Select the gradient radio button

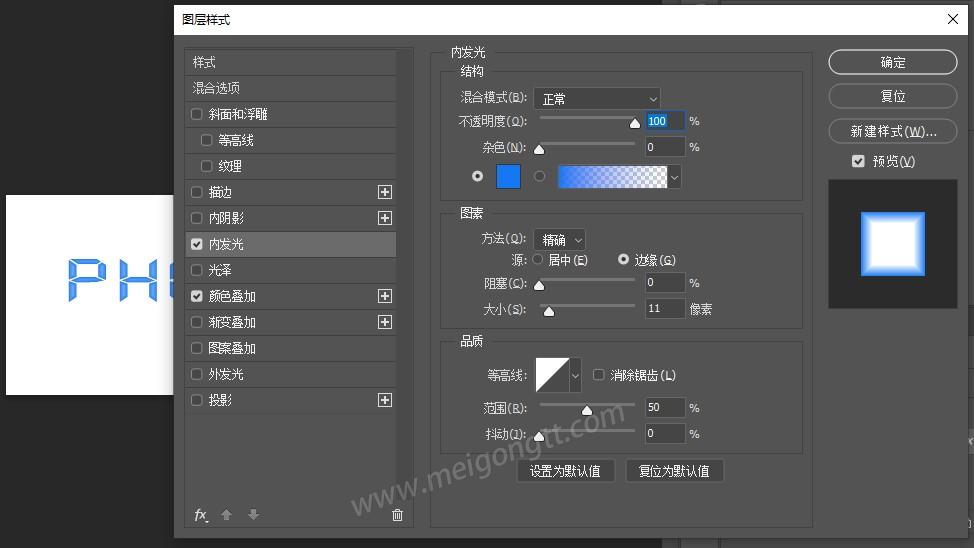(540, 176)
